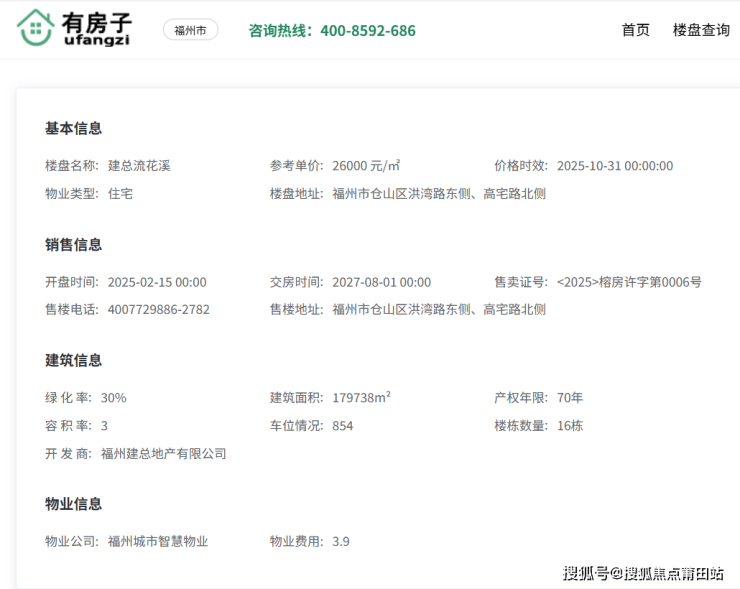Click the ufangzi house logo icon
This screenshot has height=589, width=740.
point(36,28)
